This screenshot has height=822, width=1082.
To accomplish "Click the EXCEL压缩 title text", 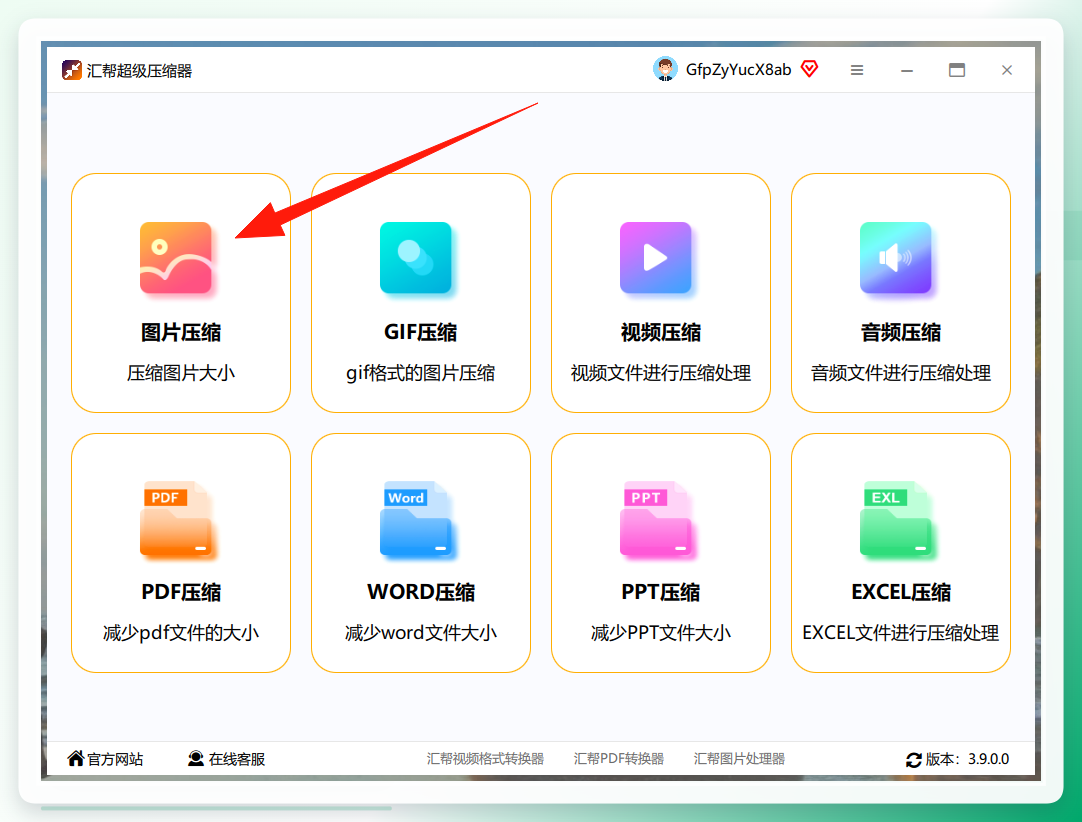I will coord(901,592).
